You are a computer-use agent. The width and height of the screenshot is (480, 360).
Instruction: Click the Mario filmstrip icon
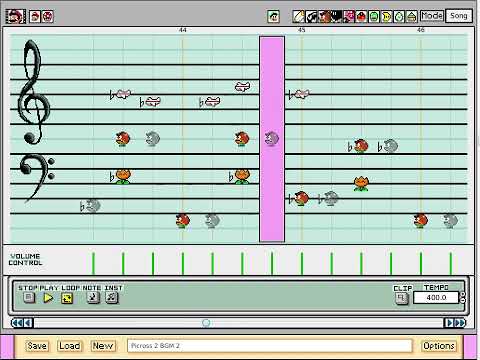(15, 16)
